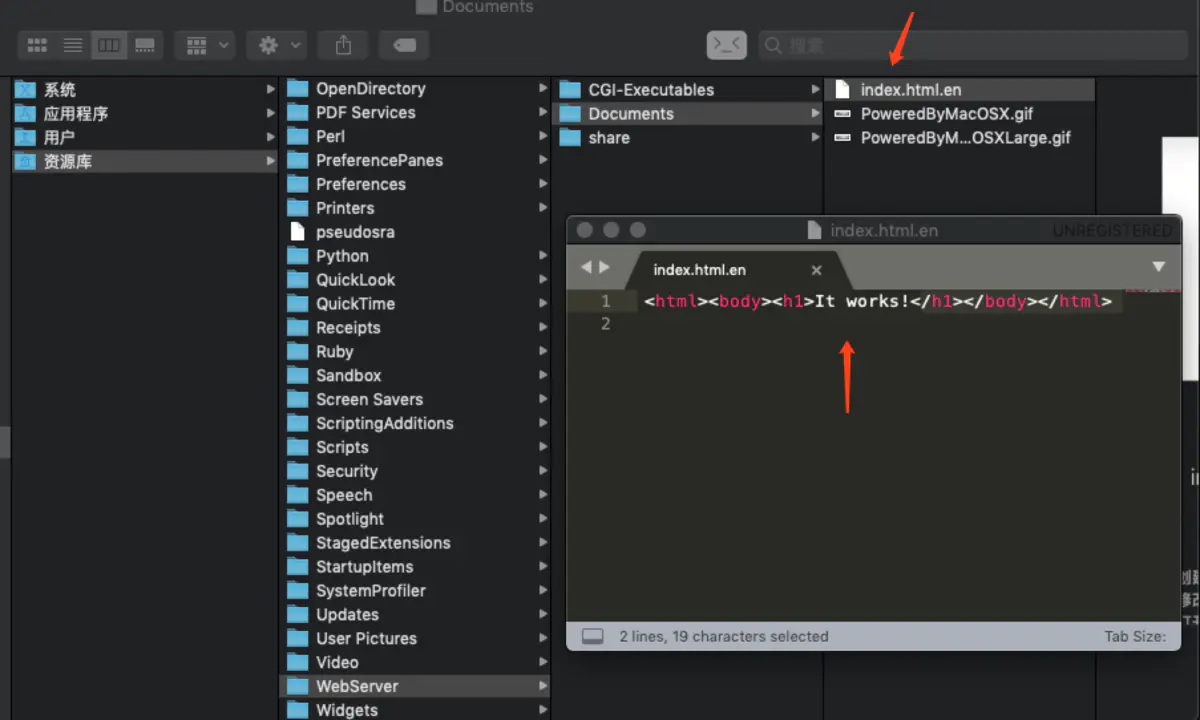Select the PoweredByMacOSX.gif file
Viewport: 1200px width, 720px height.
(960, 114)
